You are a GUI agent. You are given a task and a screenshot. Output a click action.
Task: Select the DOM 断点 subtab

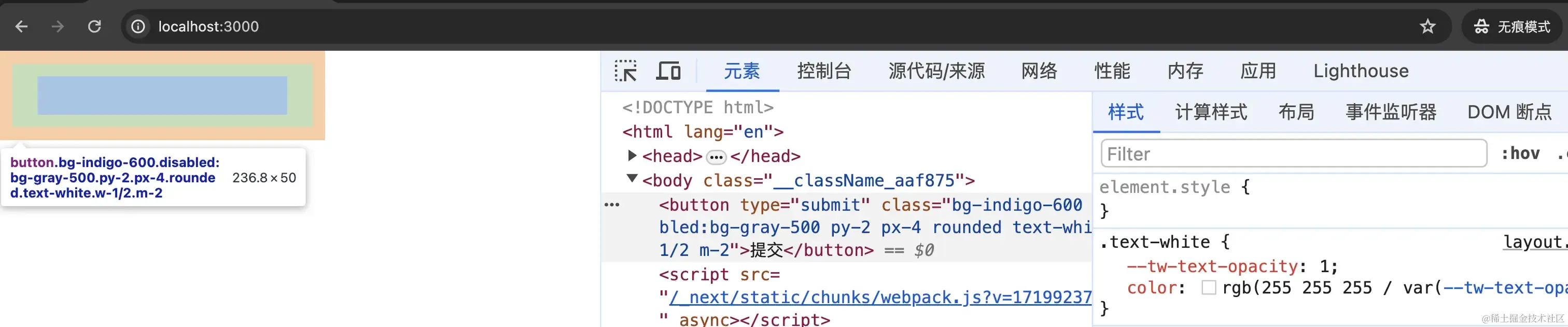[x=1509, y=112]
